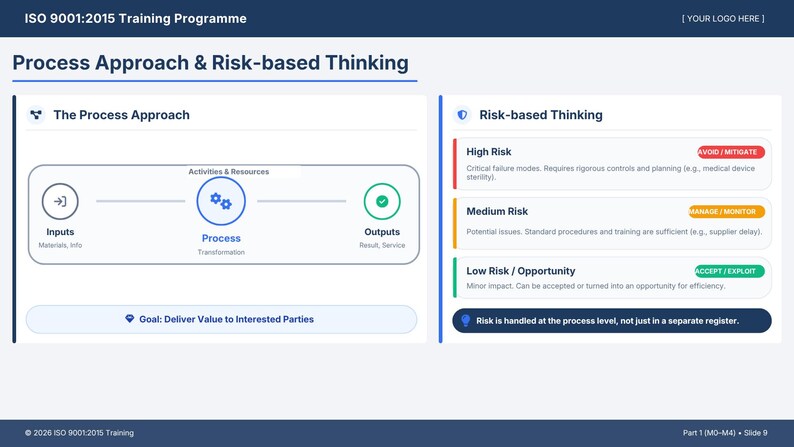Click the lightbulb icon in risk note
Image resolution: width=794 pixels, height=447 pixels.
pyautogui.click(x=466, y=320)
